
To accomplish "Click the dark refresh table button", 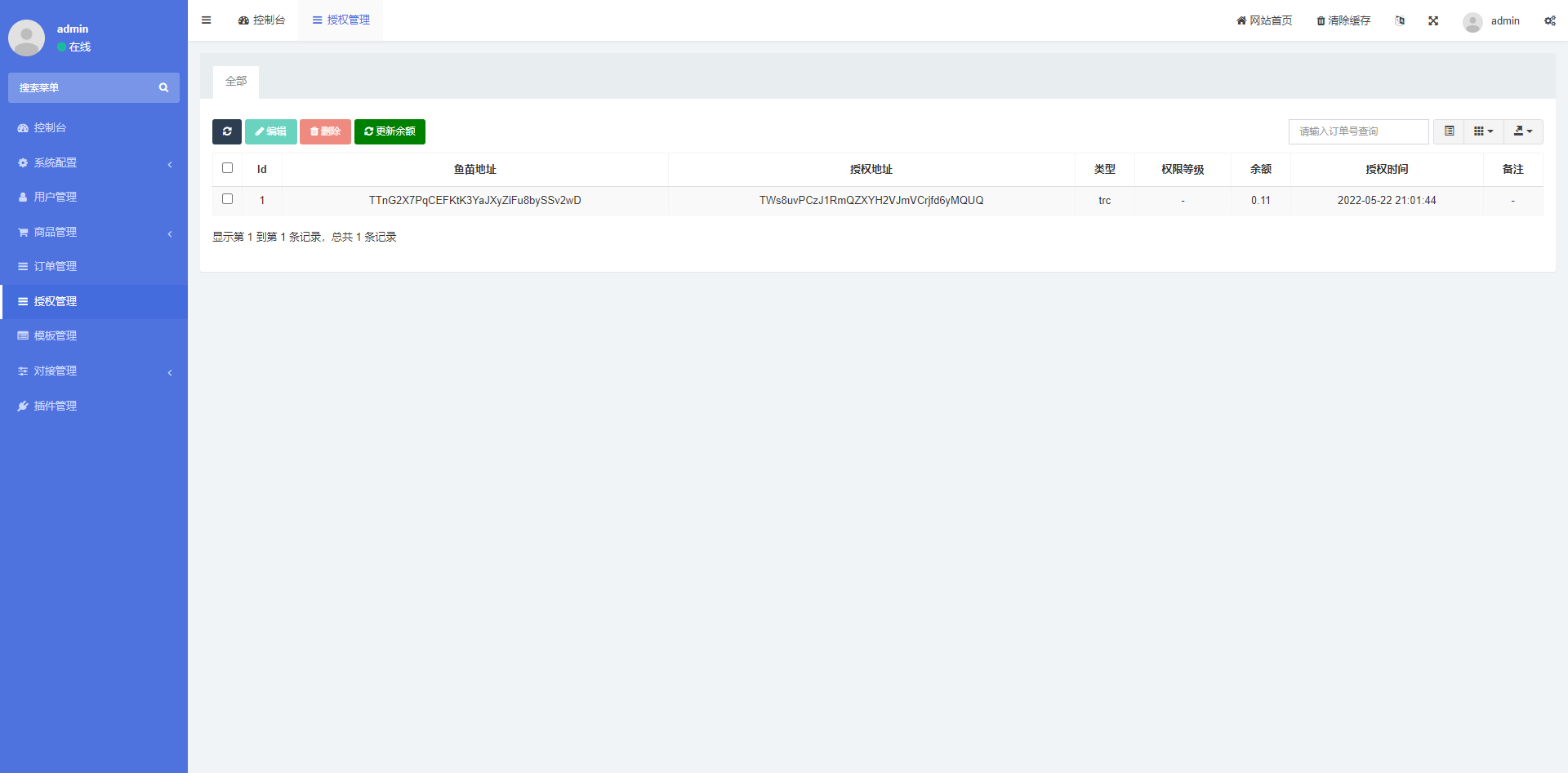I will click(227, 131).
